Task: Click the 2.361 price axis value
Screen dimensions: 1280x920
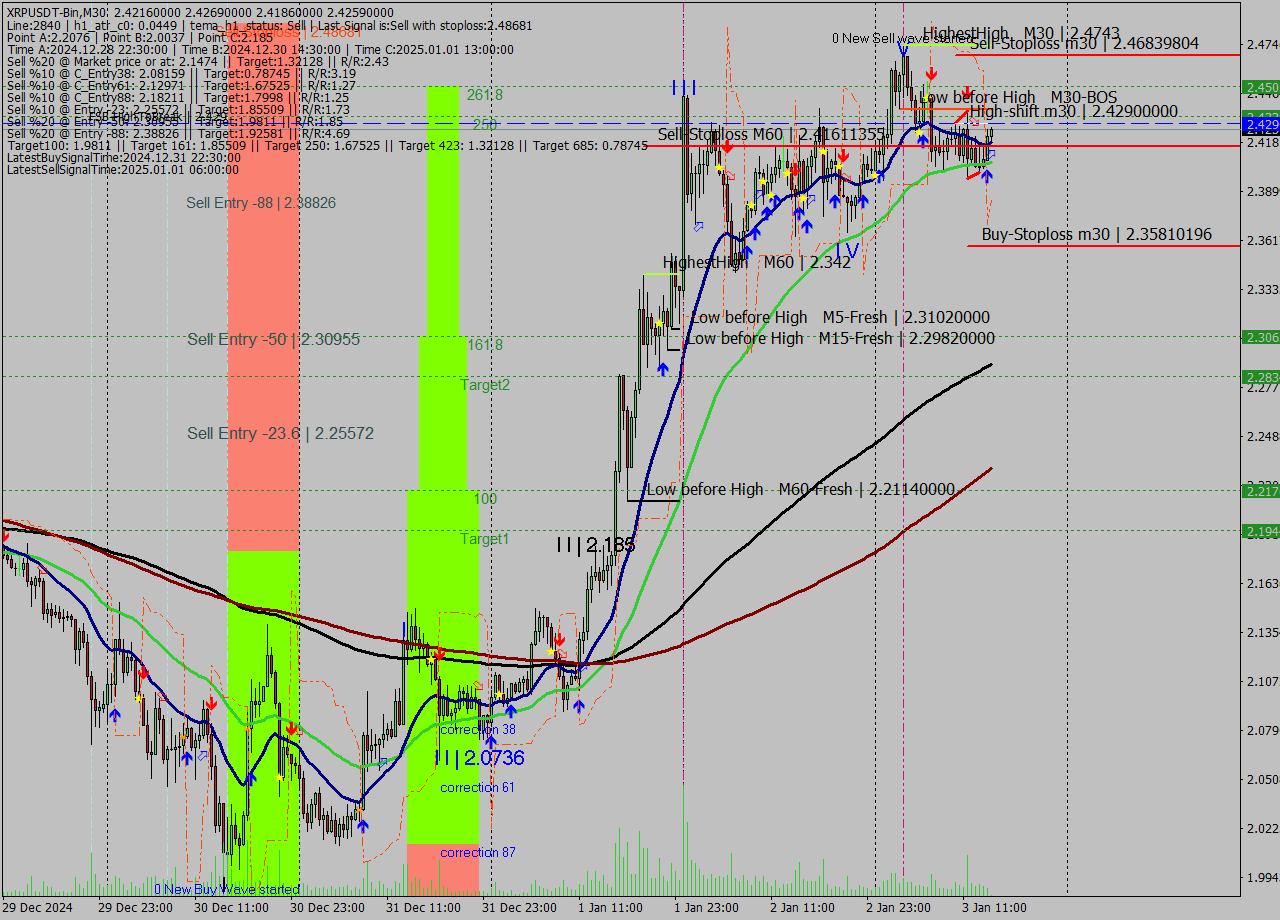Action: coord(1262,241)
